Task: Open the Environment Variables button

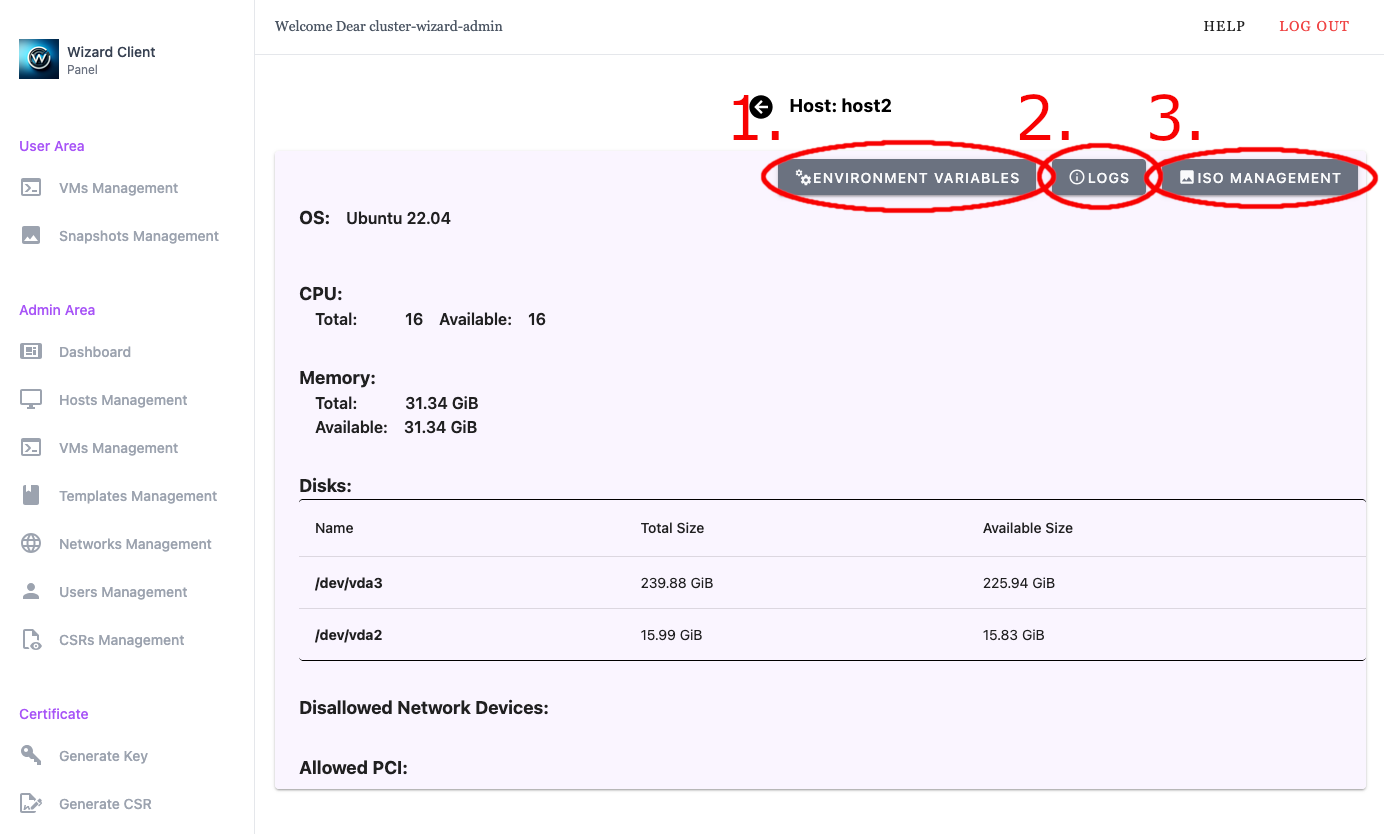Action: [x=907, y=178]
